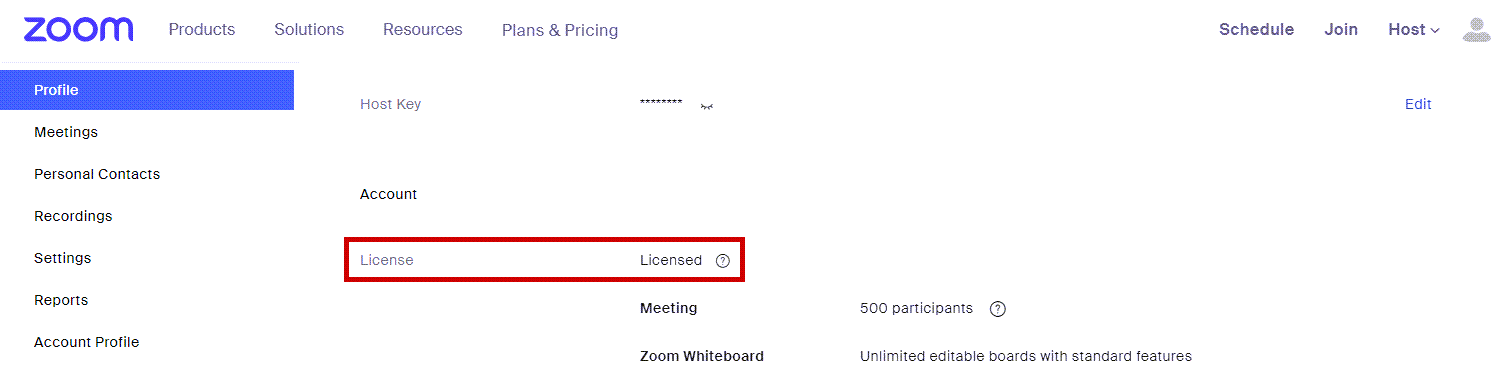Click the help icon next to Licensed
This screenshot has width=1506, height=392.
click(723, 260)
